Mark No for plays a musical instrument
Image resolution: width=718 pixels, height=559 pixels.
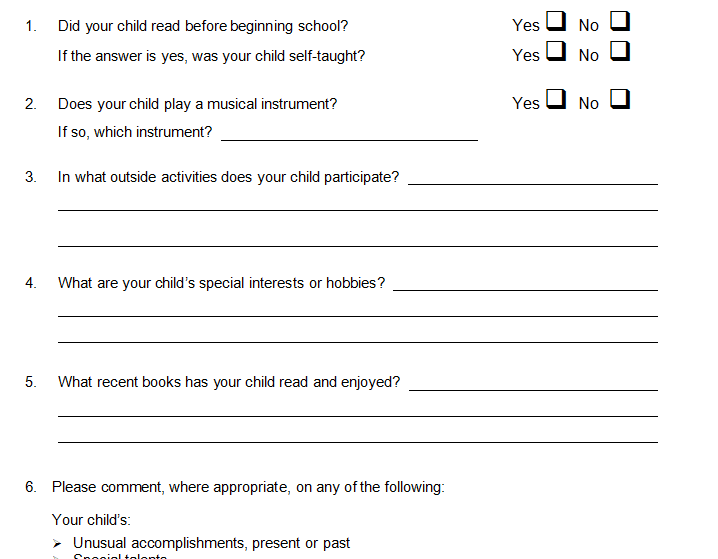click(620, 99)
